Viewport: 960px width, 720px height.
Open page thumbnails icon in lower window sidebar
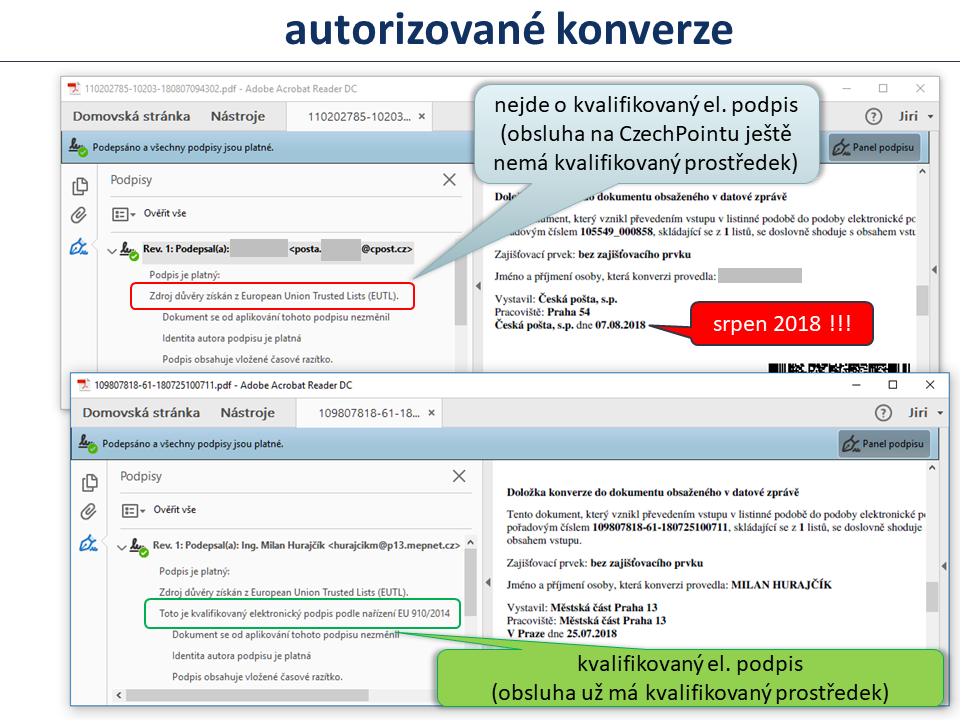(90, 482)
